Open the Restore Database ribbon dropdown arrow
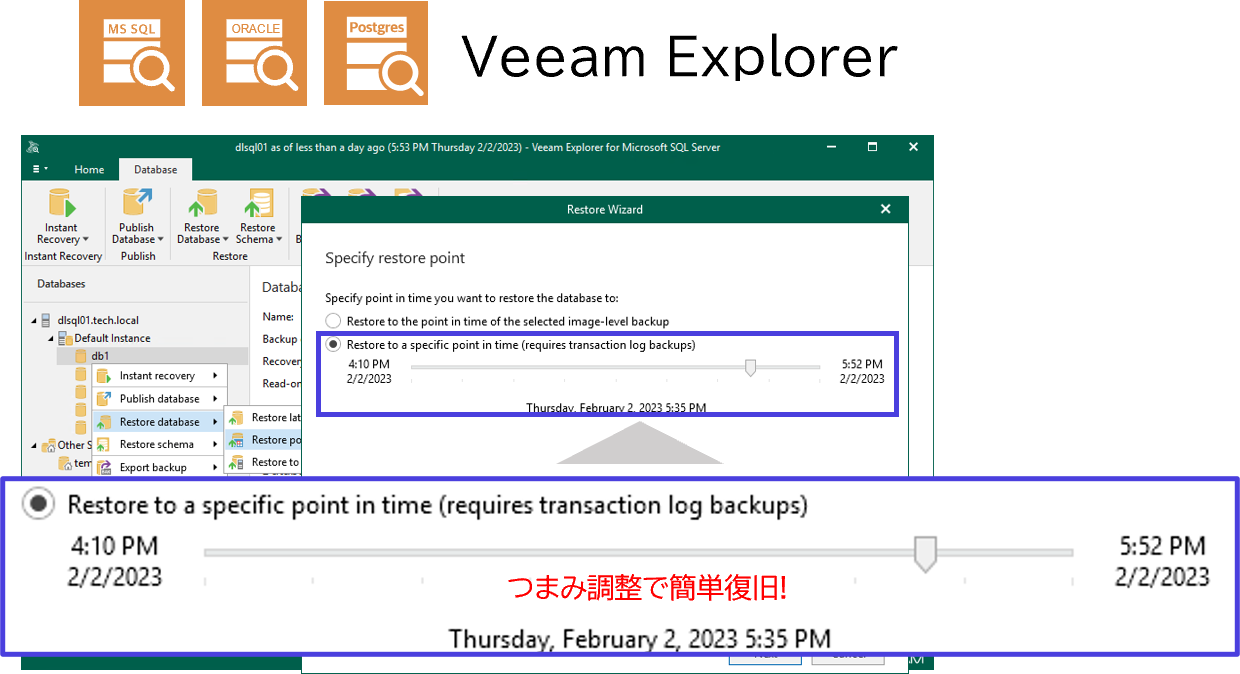 point(226,240)
